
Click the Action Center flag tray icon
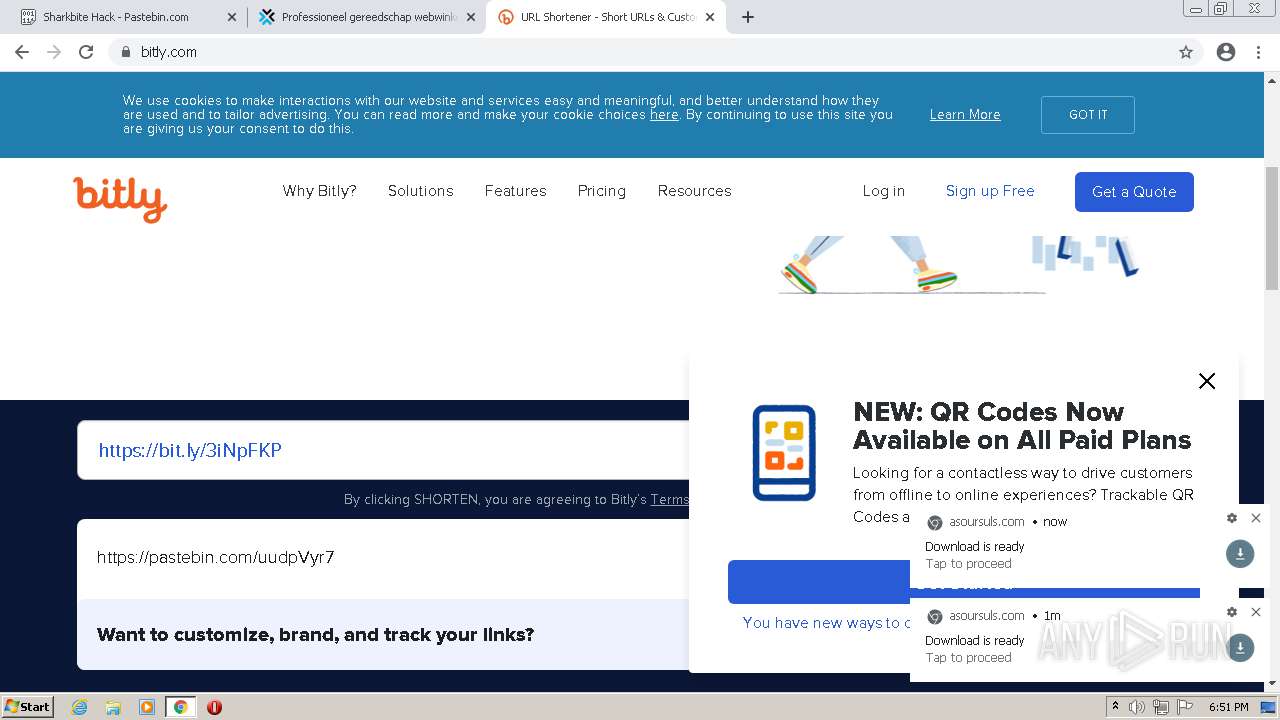pos(1185,707)
